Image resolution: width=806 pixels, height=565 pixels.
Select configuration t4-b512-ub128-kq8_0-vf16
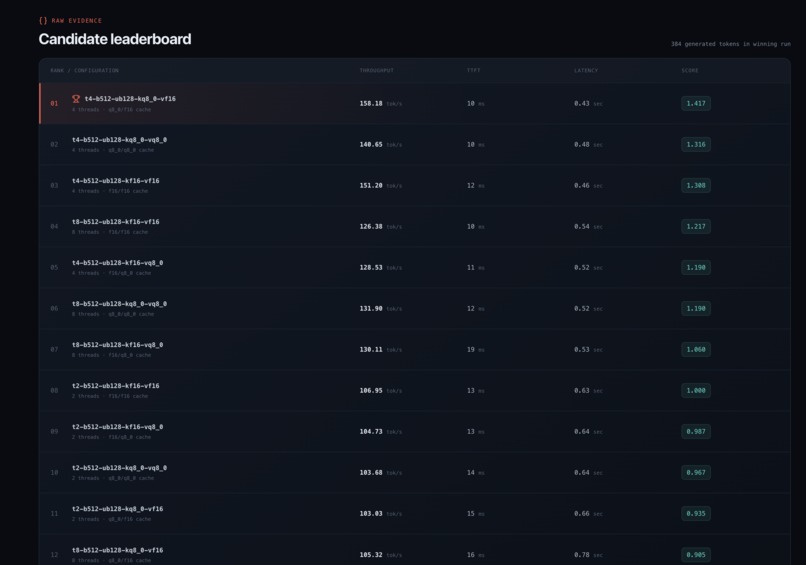(130, 99)
